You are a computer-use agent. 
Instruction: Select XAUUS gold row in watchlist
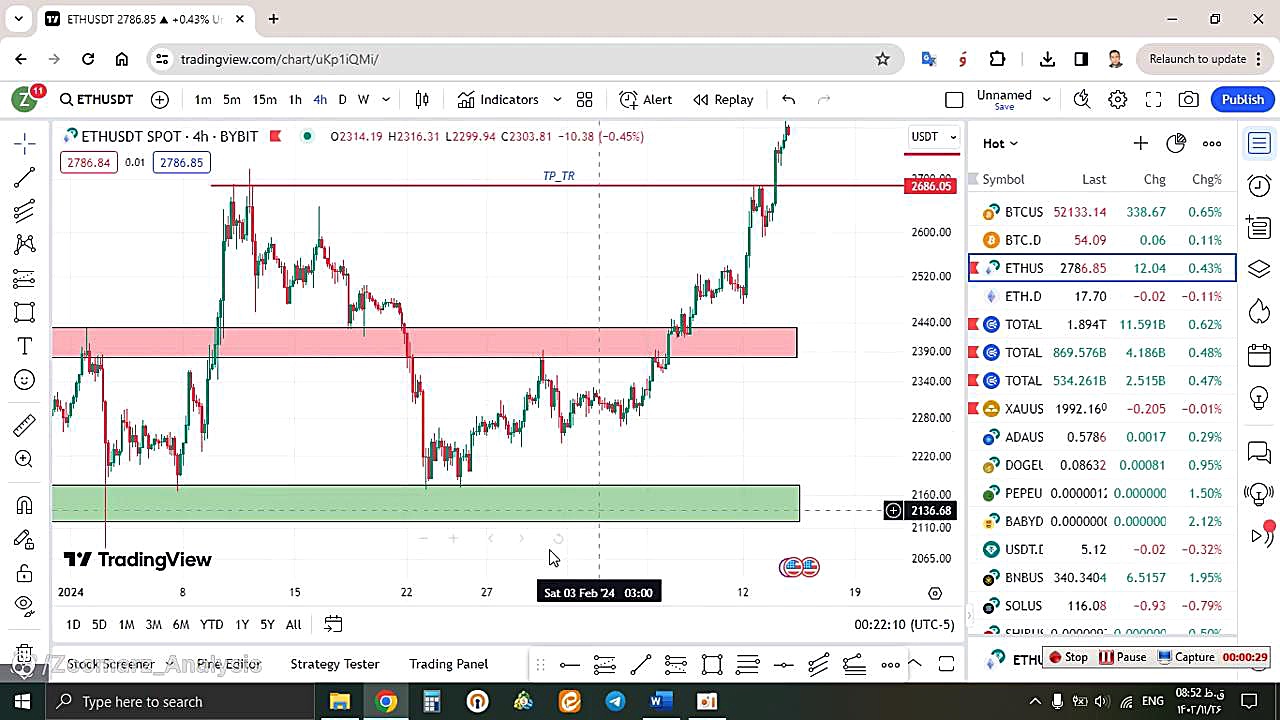[1102, 408]
